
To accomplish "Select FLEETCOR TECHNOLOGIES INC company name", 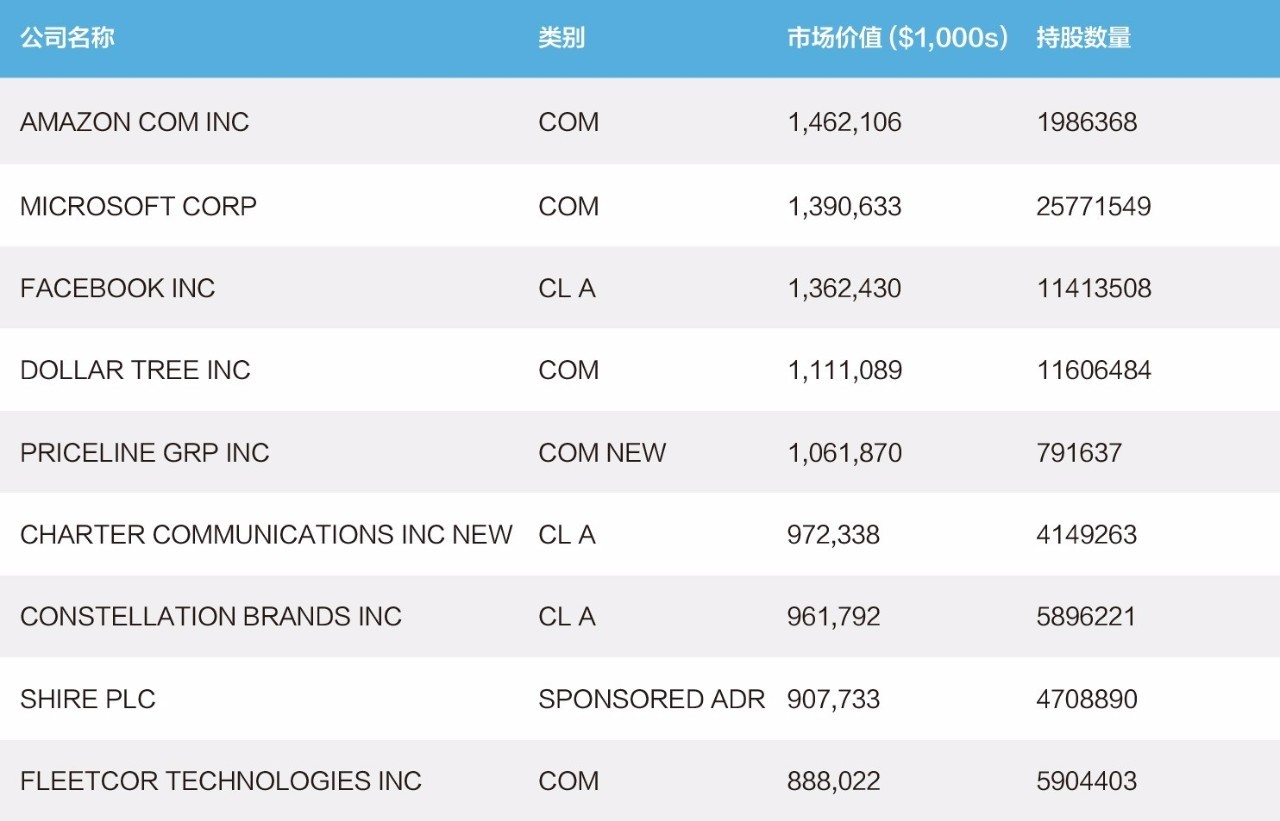I will (221, 781).
